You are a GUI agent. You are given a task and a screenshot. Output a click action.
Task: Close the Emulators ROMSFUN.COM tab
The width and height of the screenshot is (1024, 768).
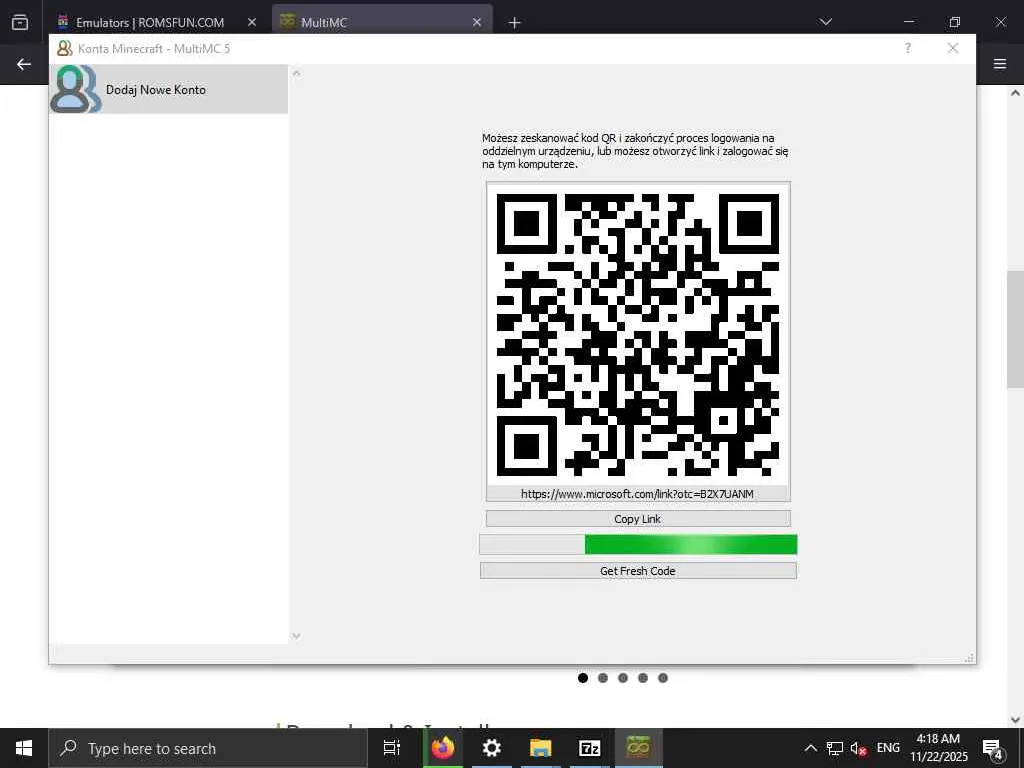pos(252,22)
